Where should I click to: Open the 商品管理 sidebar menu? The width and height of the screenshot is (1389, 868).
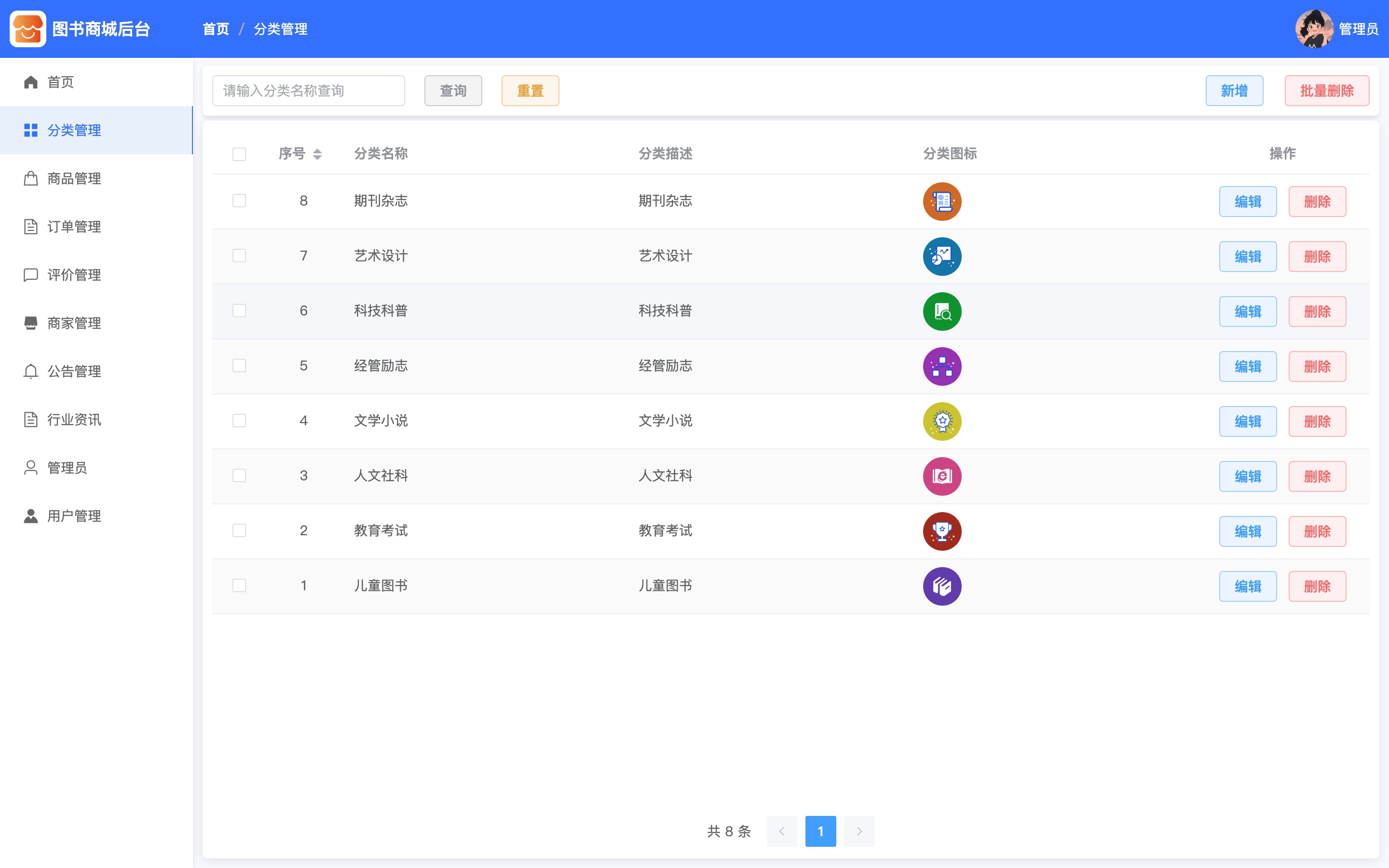coord(96,178)
